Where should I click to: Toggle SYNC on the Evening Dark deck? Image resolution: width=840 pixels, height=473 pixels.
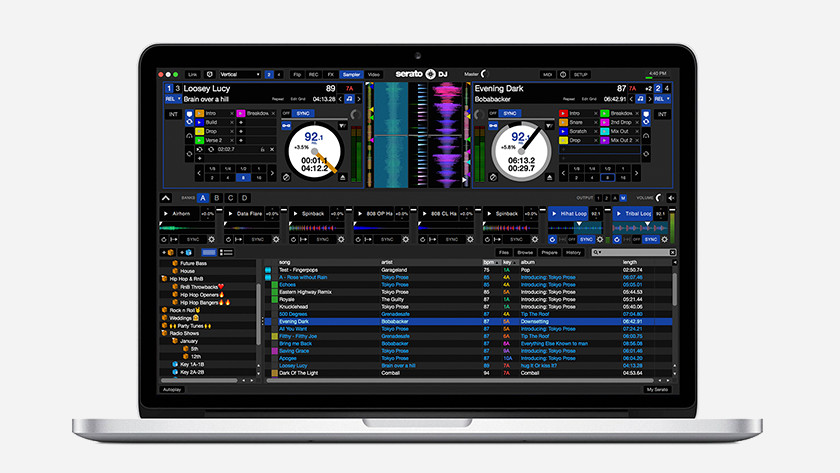click(510, 114)
